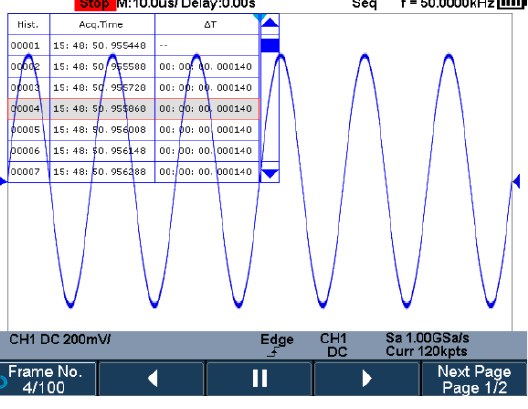
Task: Click the history list scroll down arrow
Action: 270,173
